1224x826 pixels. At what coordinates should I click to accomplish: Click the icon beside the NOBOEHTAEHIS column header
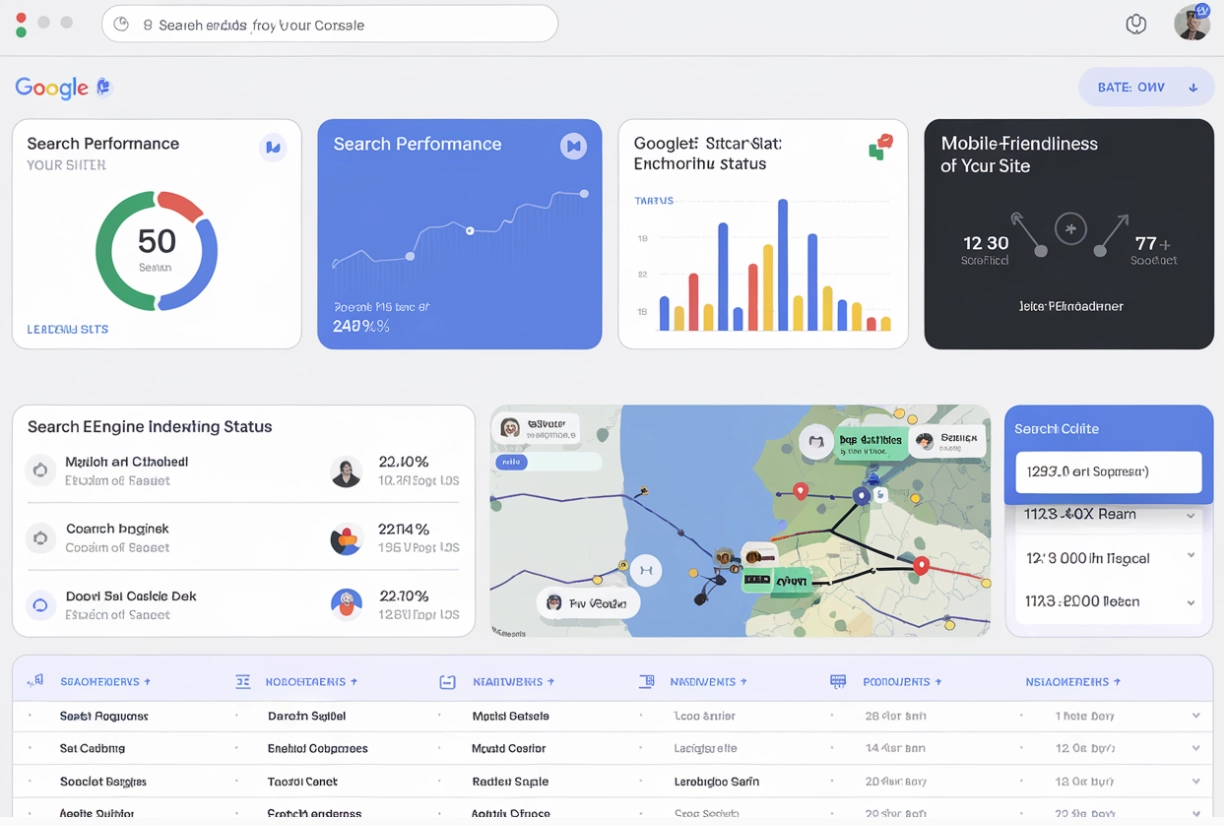(x=243, y=682)
